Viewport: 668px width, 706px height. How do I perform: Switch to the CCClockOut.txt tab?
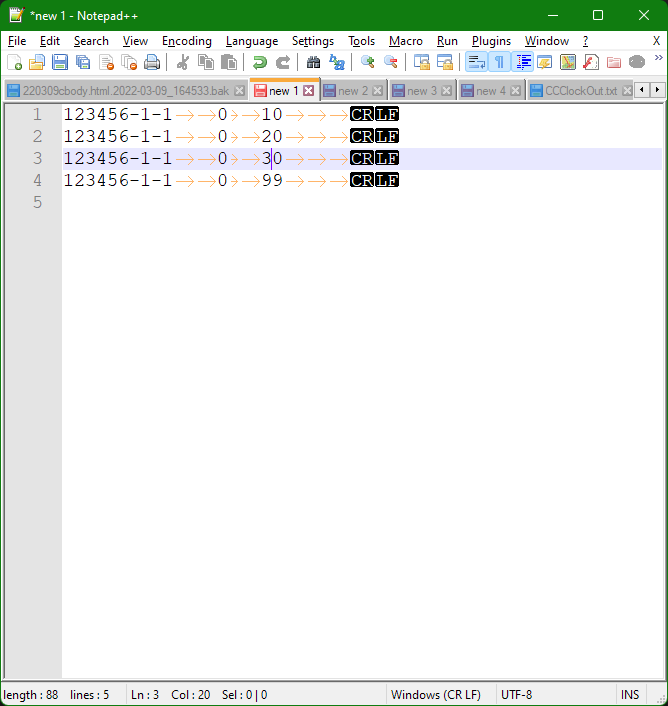point(581,91)
